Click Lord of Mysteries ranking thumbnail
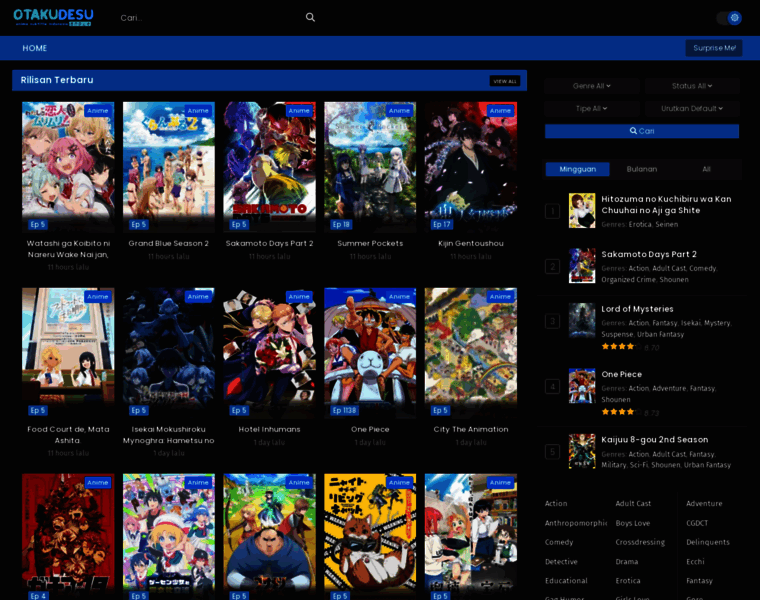This screenshot has width=760, height=600. tap(582, 320)
